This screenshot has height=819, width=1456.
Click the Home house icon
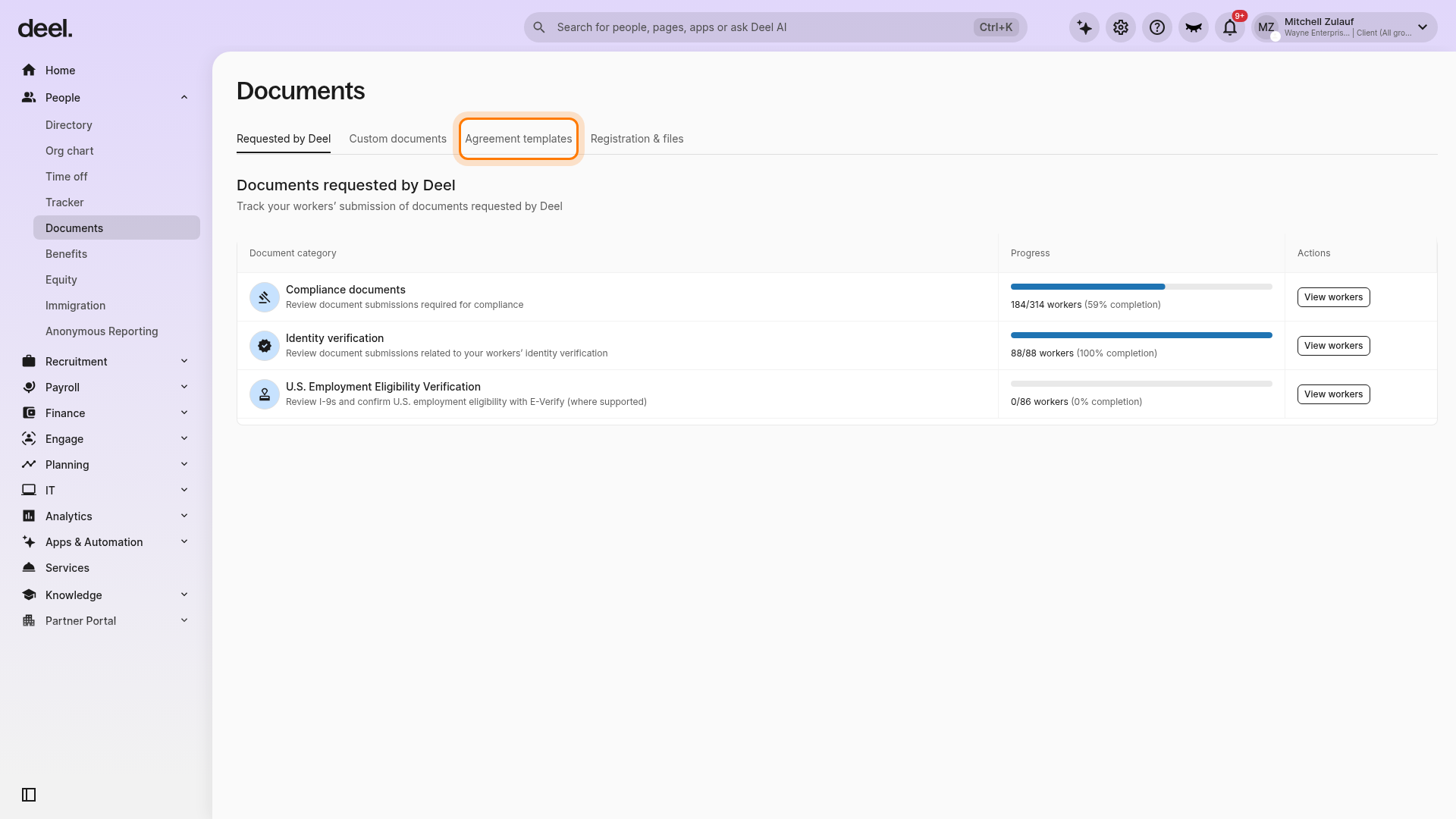tap(29, 70)
